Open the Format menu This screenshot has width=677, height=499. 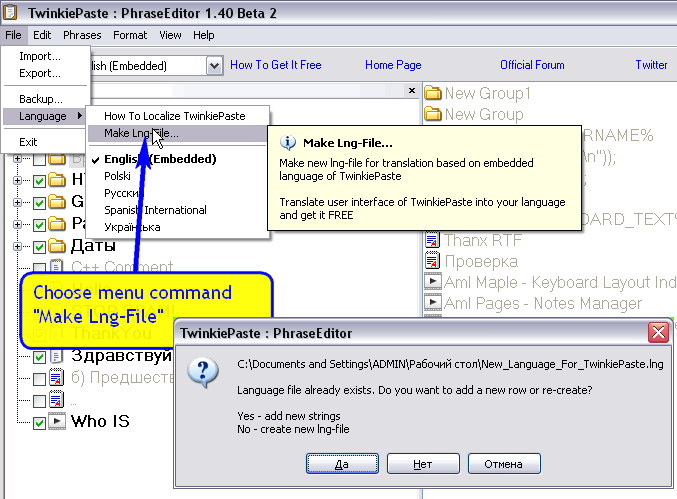tap(130, 35)
